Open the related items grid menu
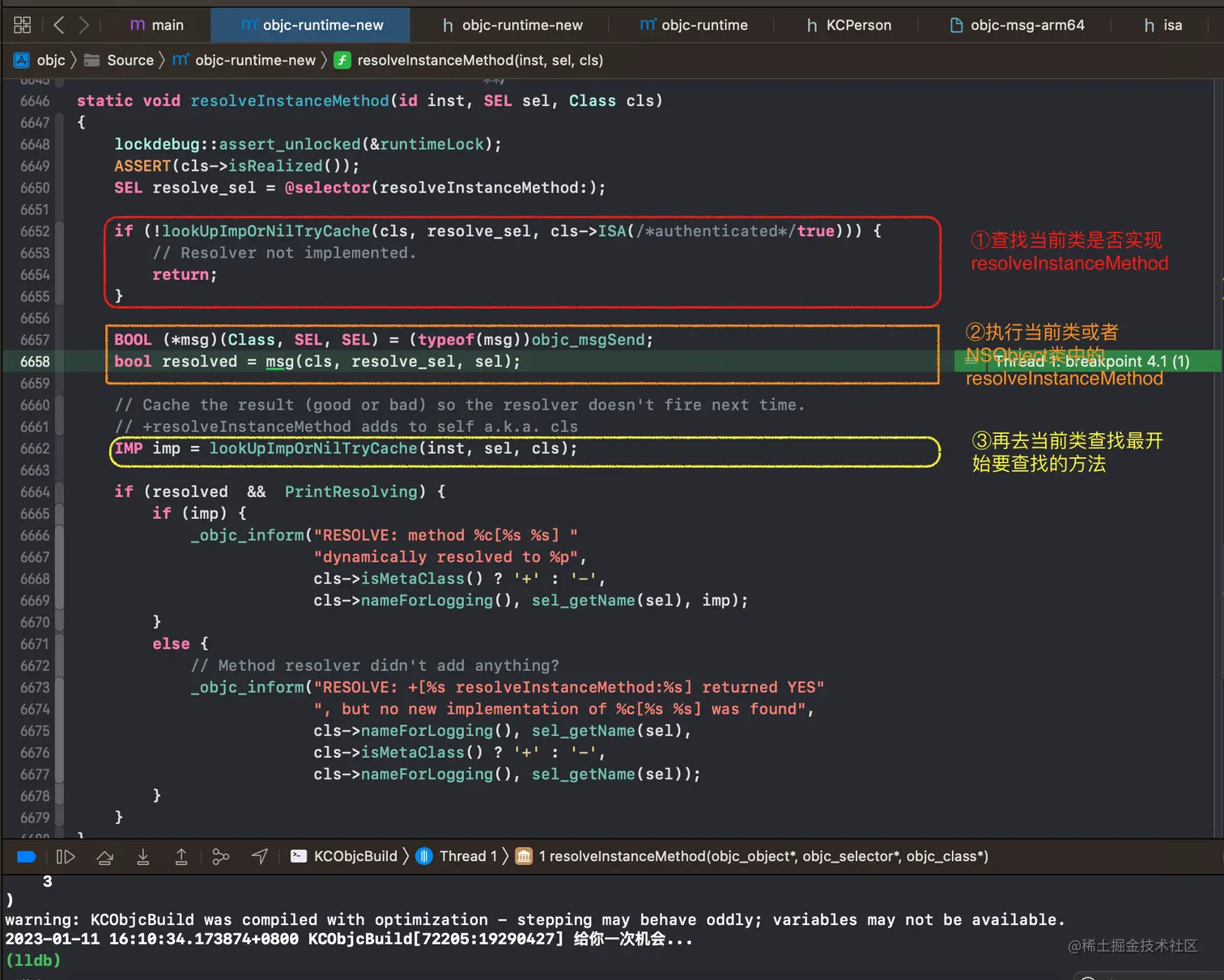 click(23, 25)
